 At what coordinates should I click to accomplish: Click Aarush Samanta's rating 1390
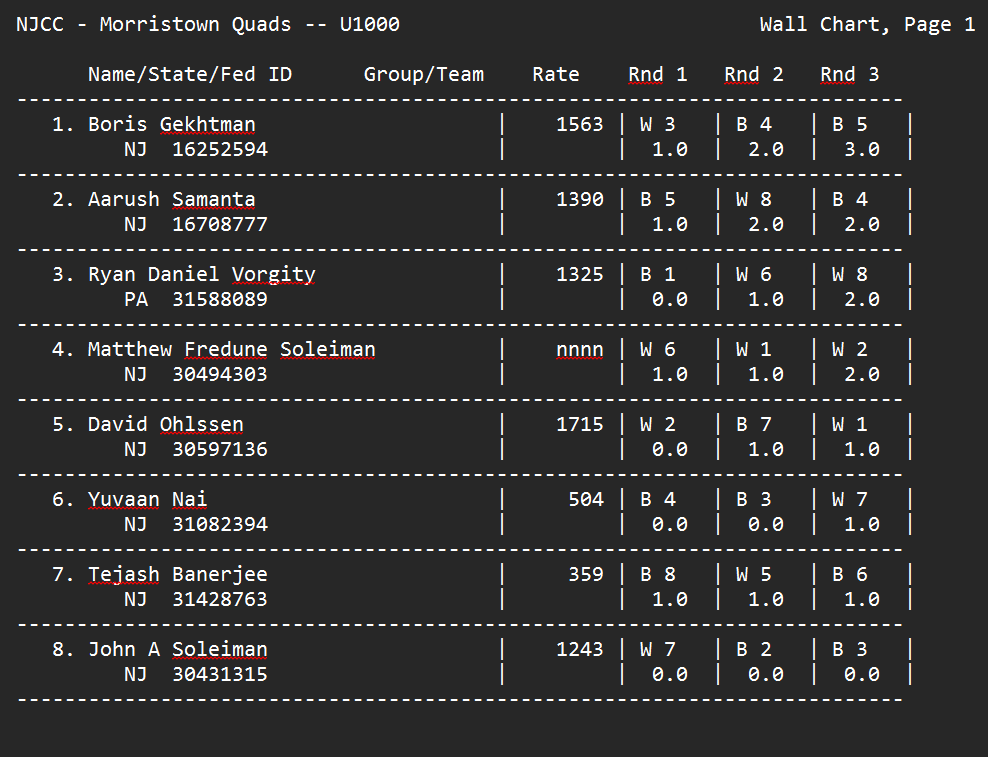580,199
